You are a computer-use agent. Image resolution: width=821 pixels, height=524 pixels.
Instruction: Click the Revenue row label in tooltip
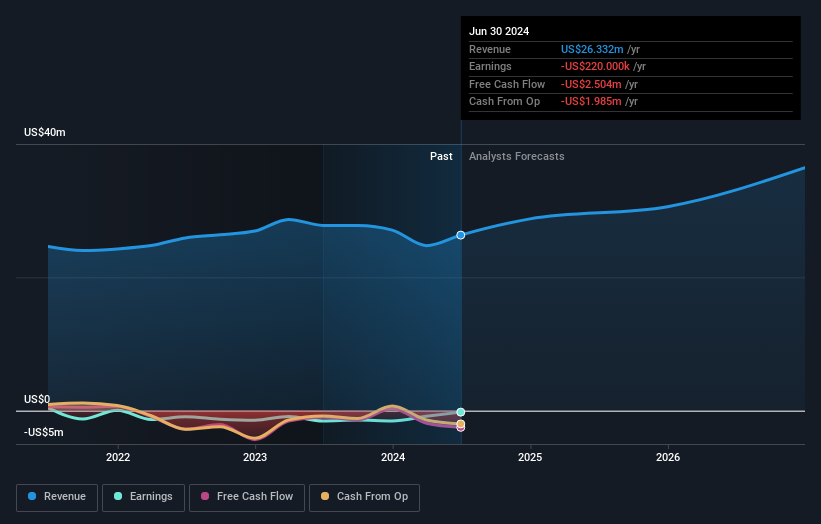[490, 49]
